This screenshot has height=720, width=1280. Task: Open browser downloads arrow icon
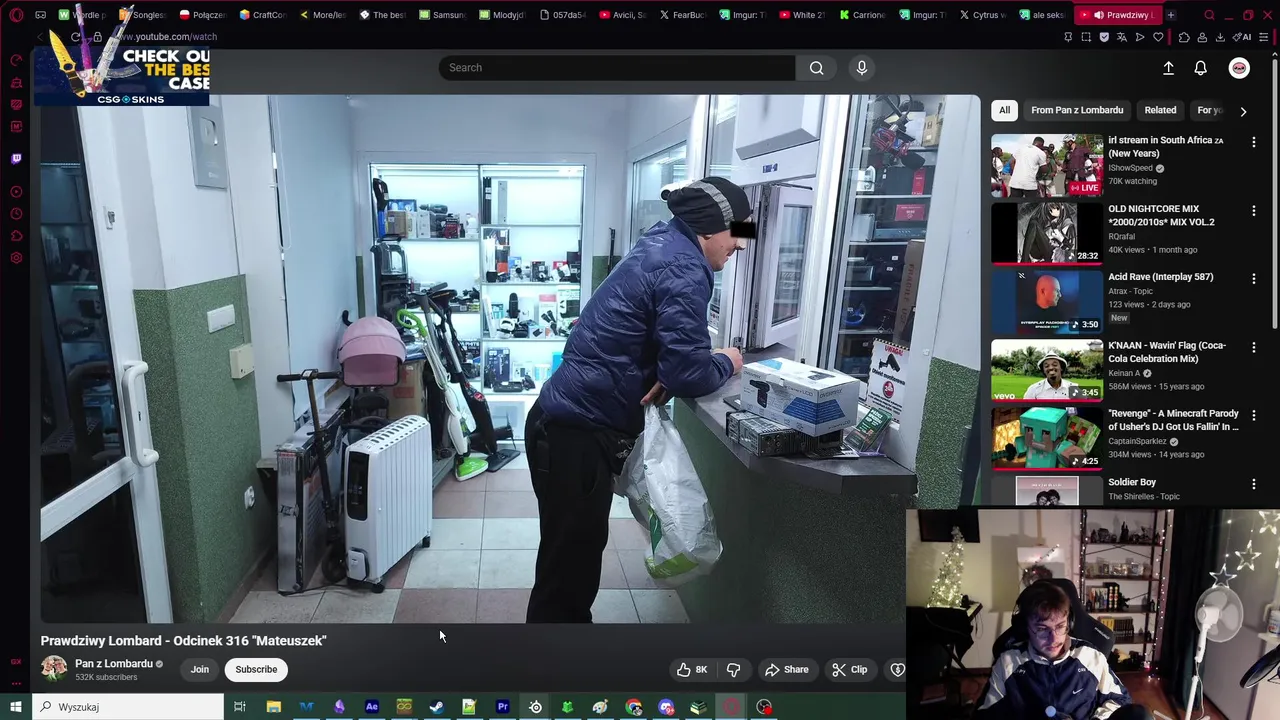point(1220,37)
